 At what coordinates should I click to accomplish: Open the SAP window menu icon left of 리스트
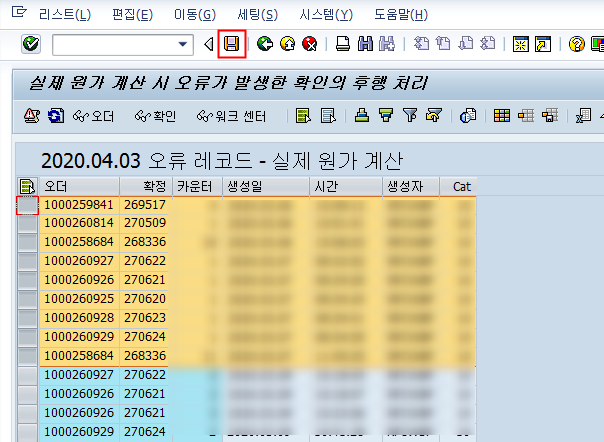tap(19, 13)
